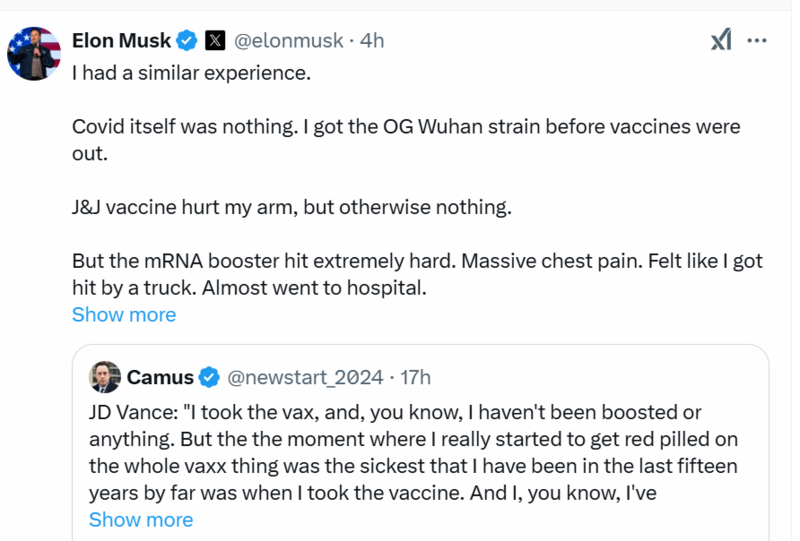Open the @elonmusk handle link
Viewport: 800px width, 541px height.
pos(288,41)
